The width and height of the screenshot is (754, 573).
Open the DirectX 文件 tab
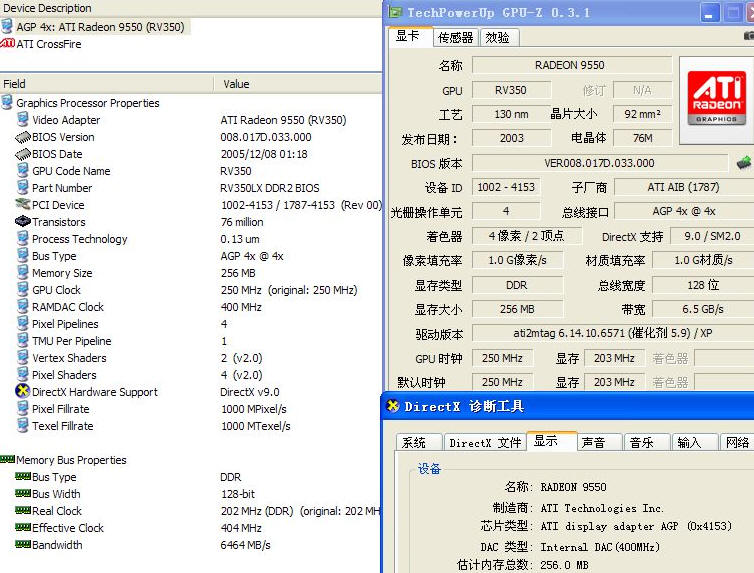[484, 443]
